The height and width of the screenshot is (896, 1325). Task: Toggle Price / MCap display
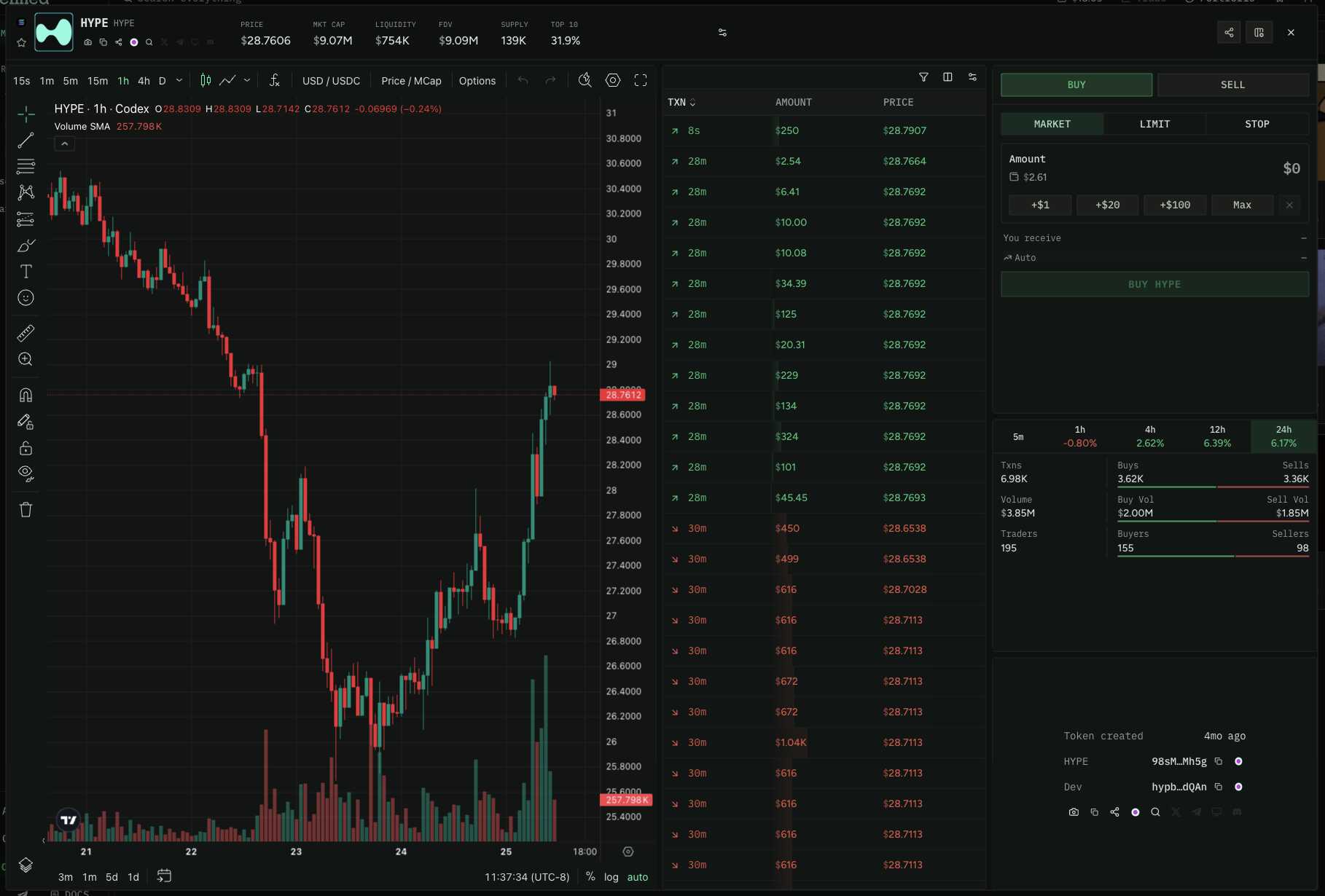(411, 81)
